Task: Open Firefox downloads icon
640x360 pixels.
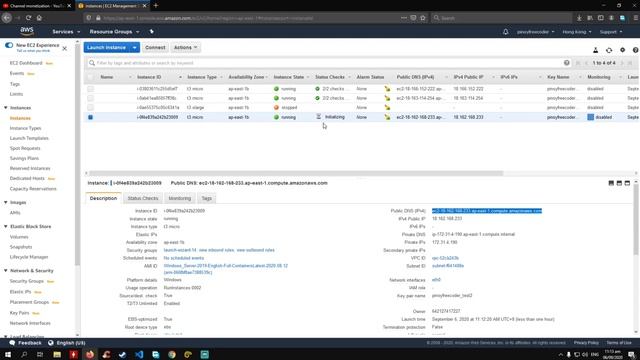Action: click(x=579, y=18)
